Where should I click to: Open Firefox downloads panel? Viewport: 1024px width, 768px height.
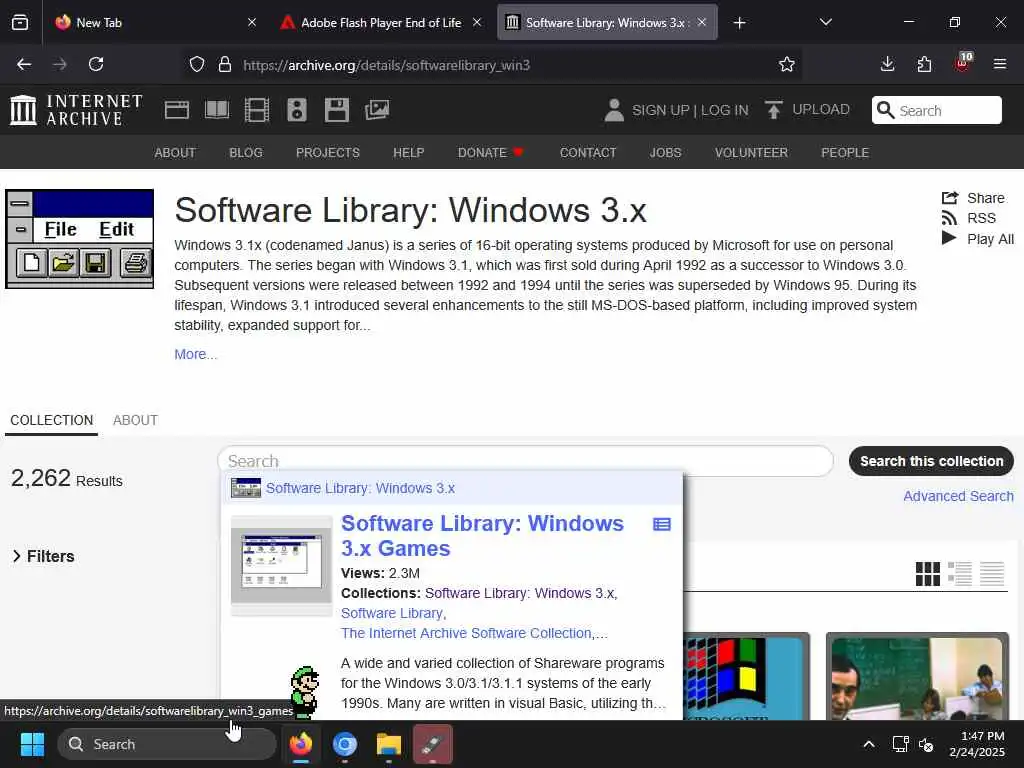click(887, 64)
